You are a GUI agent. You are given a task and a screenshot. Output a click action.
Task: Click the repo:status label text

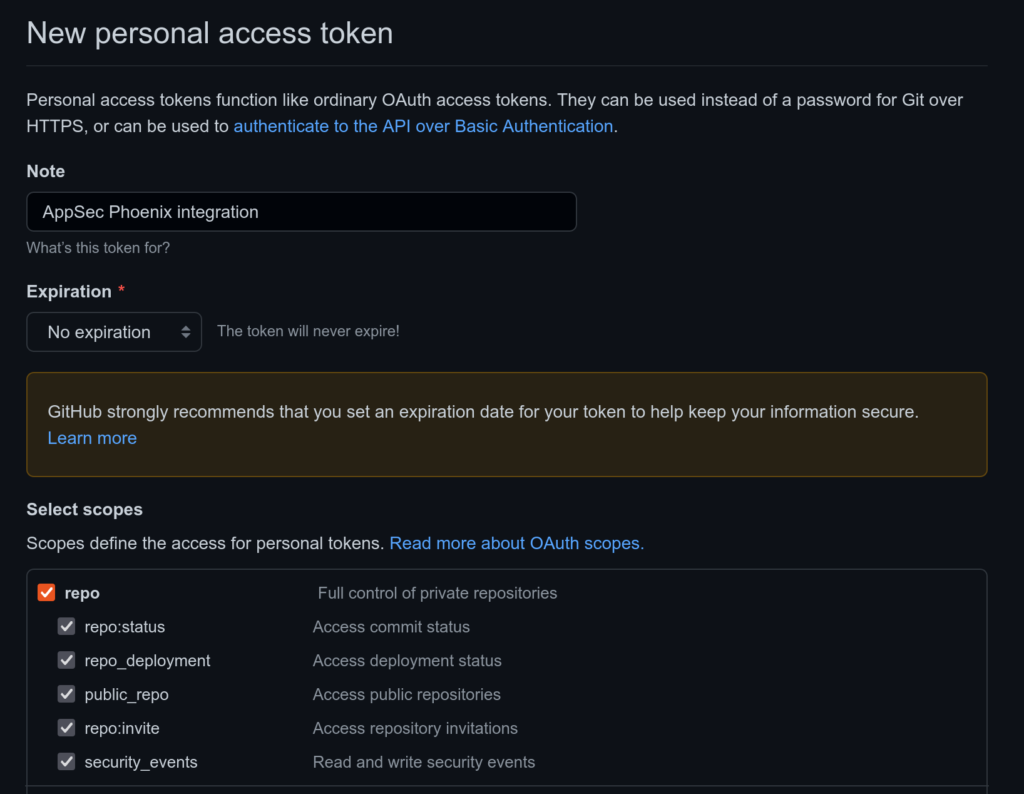[x=125, y=627]
